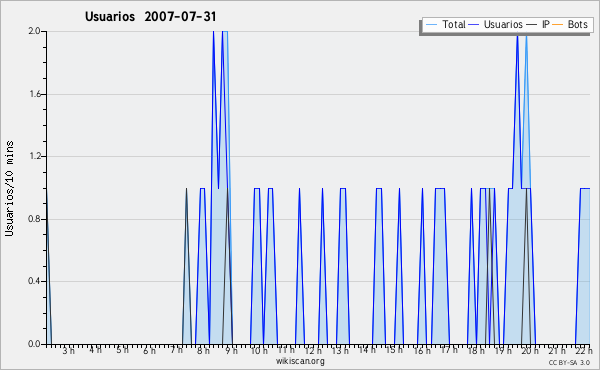
Task: Click the '1.6' y-axis value
Action: coord(35,94)
